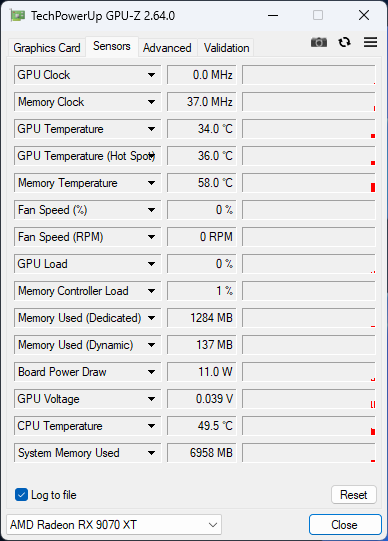Expand the GPU Clock sensor dropdown

pyautogui.click(x=151, y=75)
